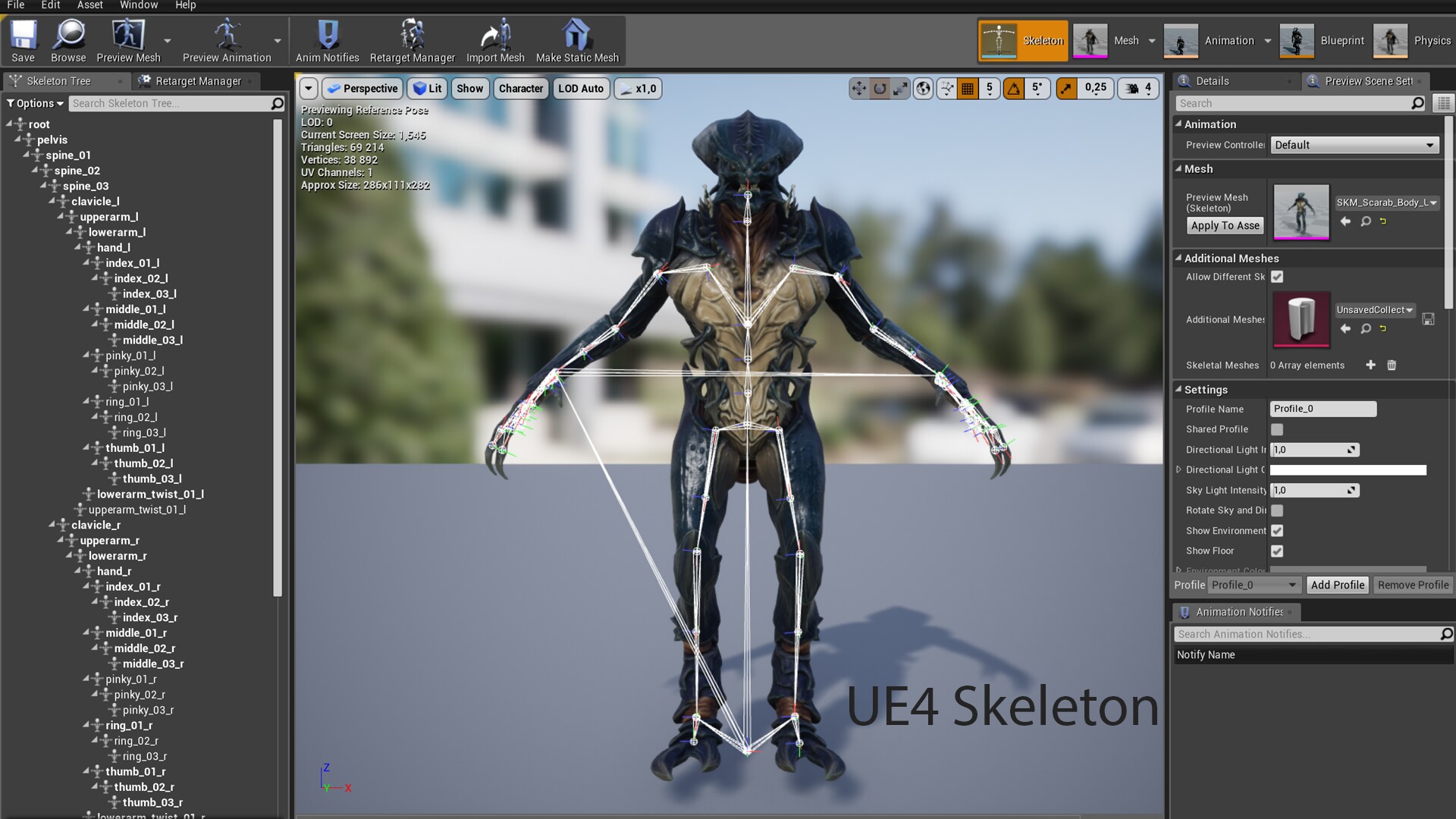
Task: Use selected asset arrow for Preview Mesh
Action: (1345, 221)
